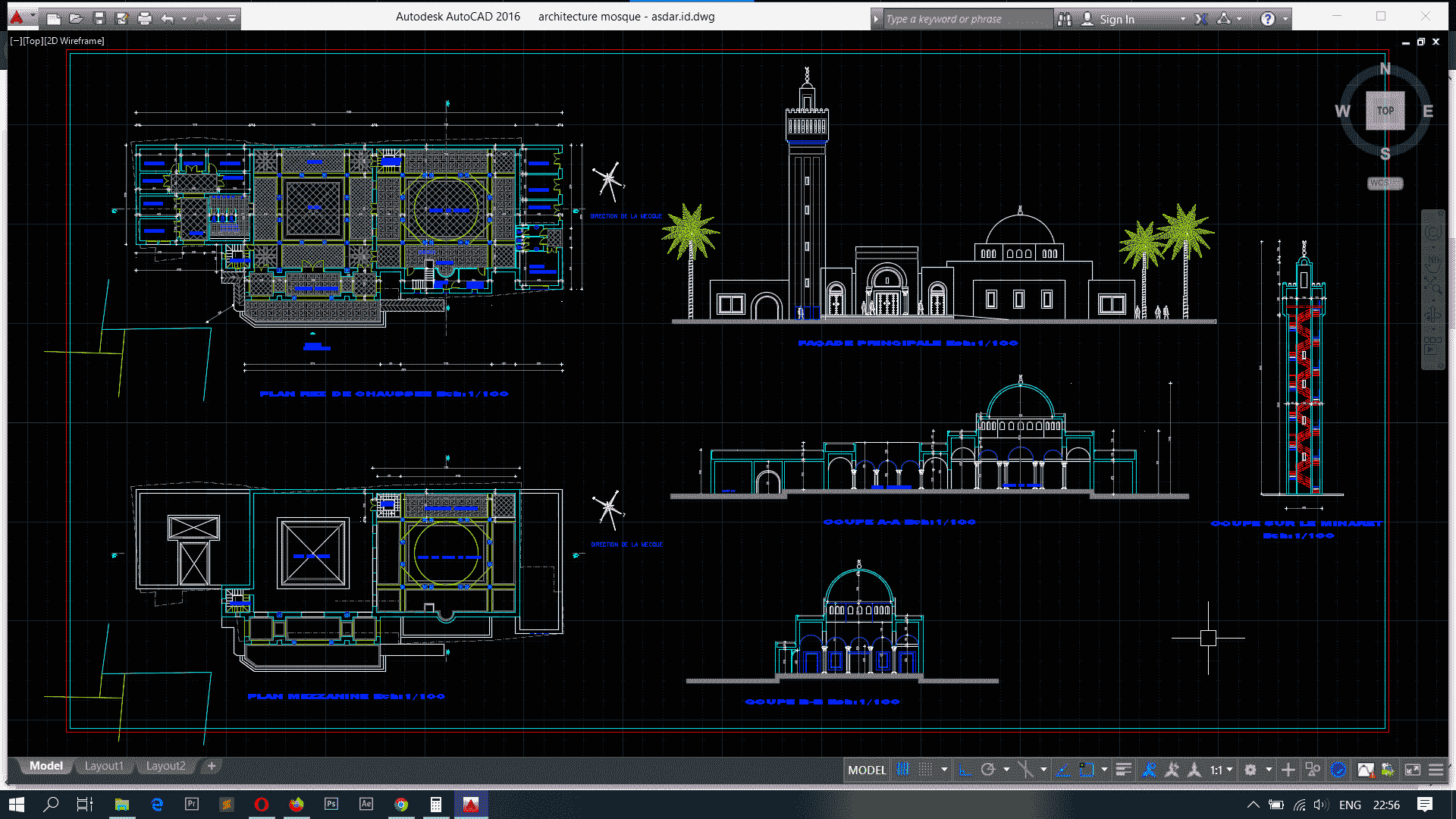Open polar tracking angle dropdown
This screenshot has height=819, width=1456.
pos(1006,770)
